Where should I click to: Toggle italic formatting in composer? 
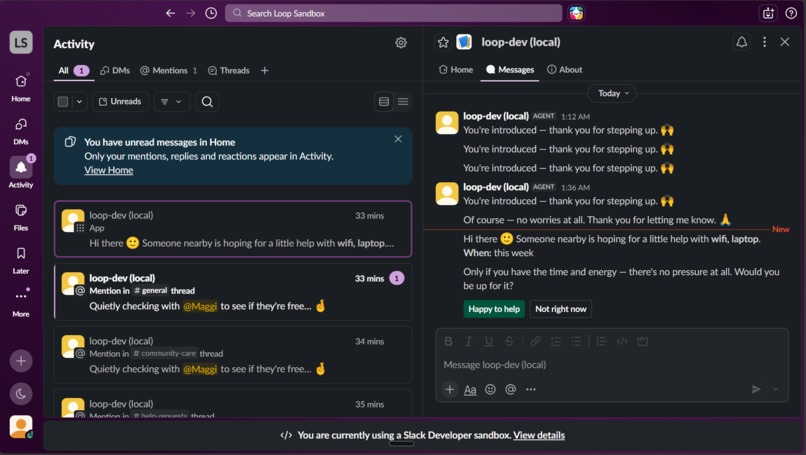[x=468, y=341]
